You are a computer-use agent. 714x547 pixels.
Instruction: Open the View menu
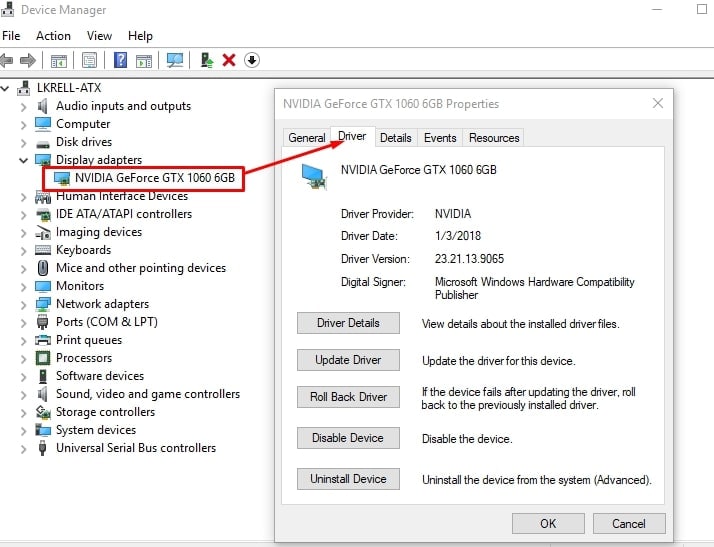(99, 36)
